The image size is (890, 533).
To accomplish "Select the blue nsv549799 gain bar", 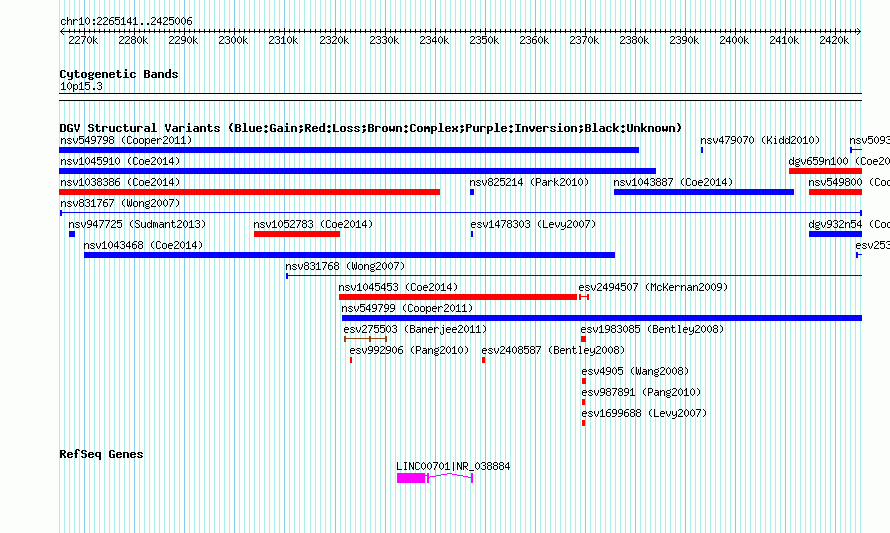I will click(602, 318).
